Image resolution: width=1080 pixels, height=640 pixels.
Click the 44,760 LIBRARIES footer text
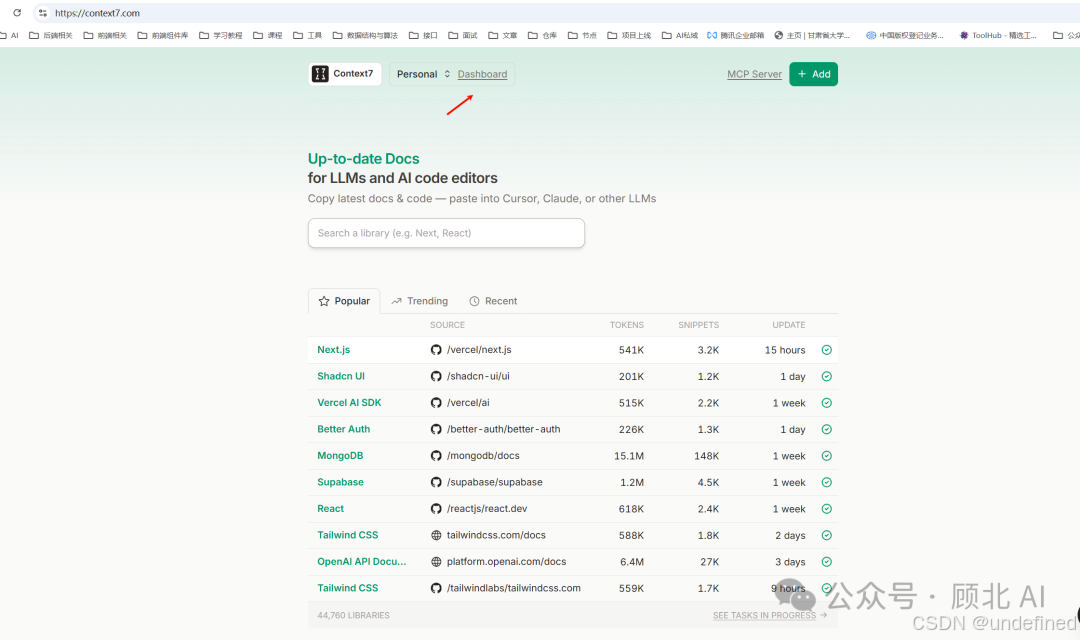tap(353, 615)
